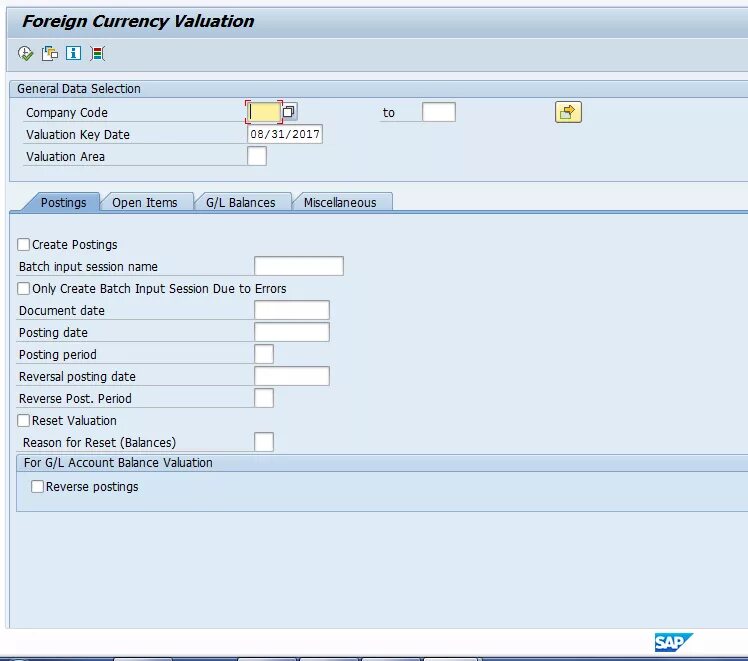Focus the Company Code from field

tap(264, 112)
